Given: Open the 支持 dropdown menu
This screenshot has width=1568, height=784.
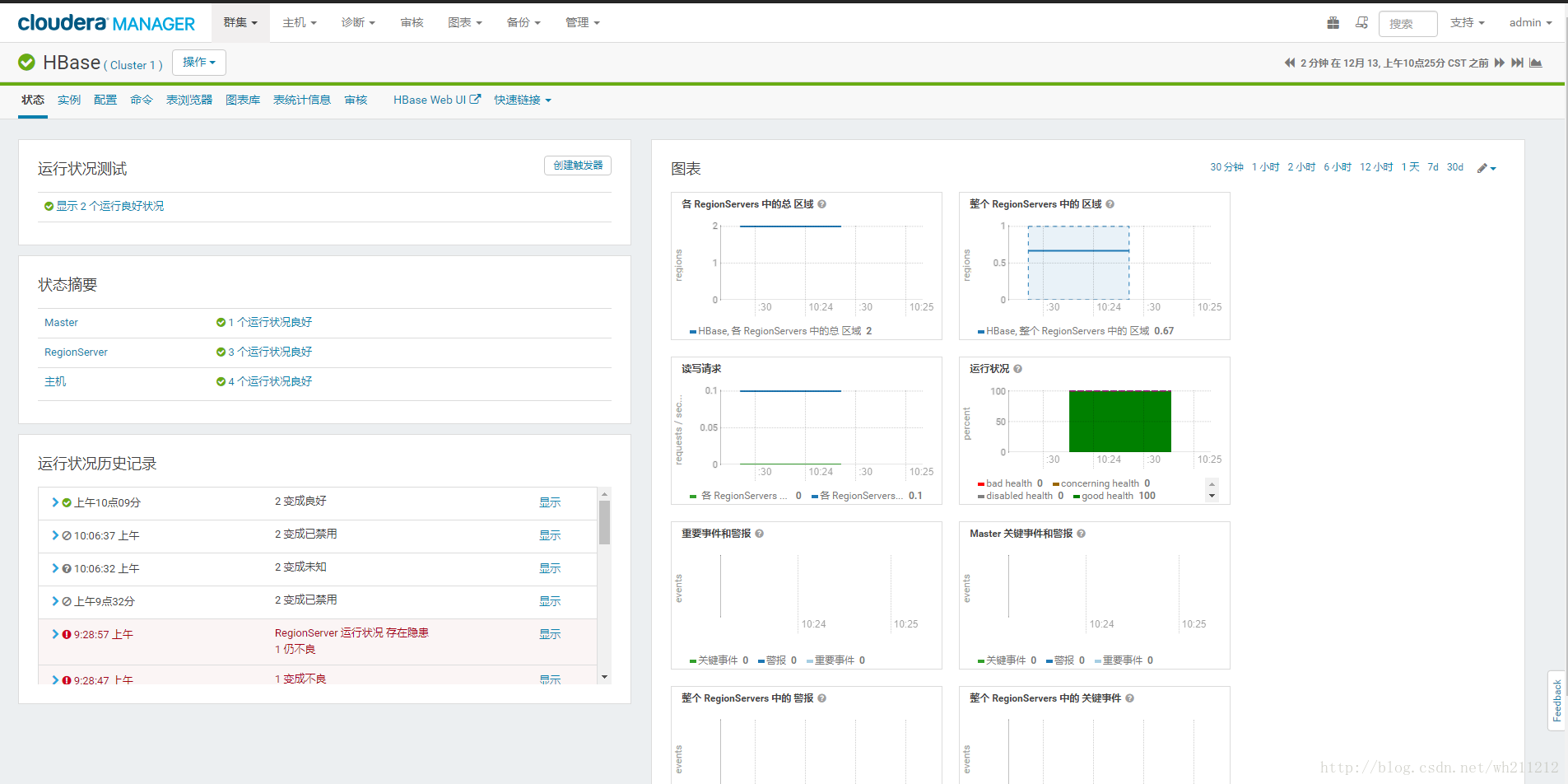Looking at the screenshot, I should click(1467, 23).
